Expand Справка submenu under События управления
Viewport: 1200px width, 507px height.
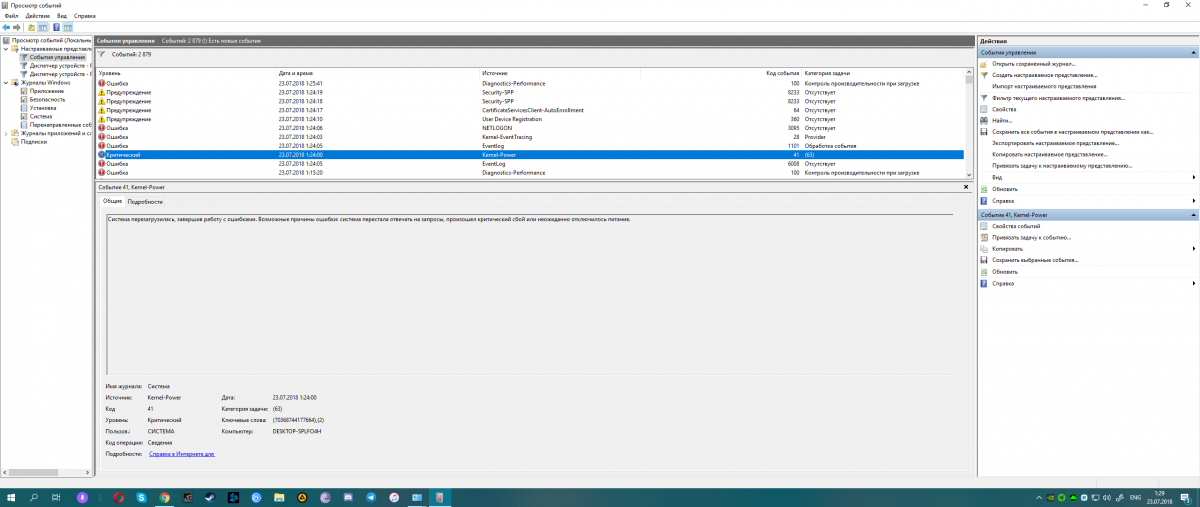[1194, 200]
